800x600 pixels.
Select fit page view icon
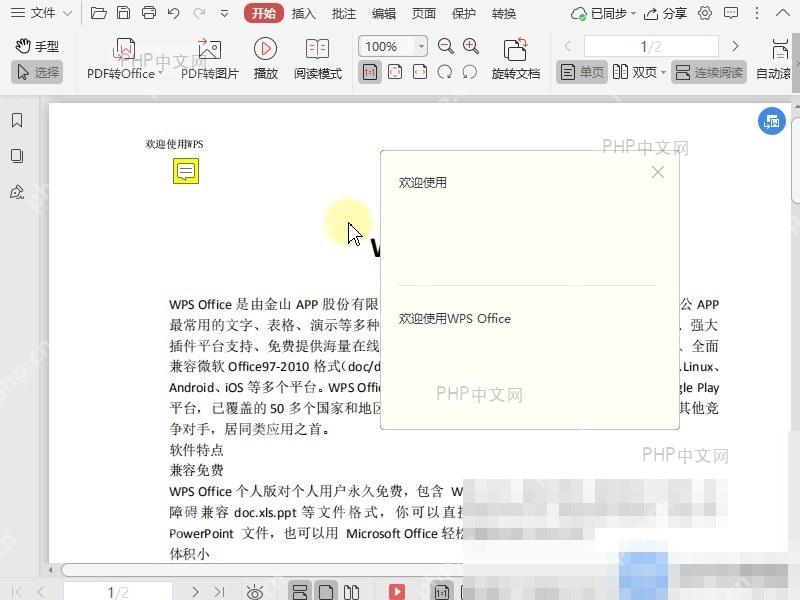point(395,72)
